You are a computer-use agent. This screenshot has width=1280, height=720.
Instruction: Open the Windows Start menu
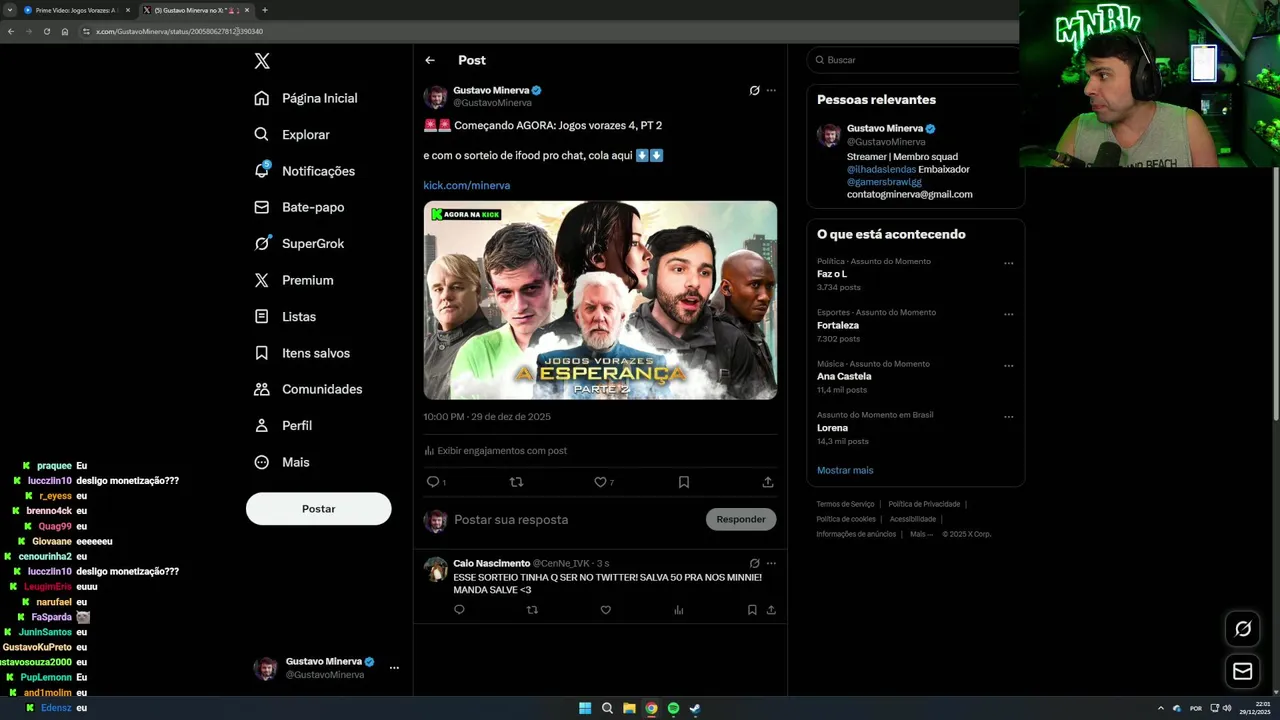[585, 708]
